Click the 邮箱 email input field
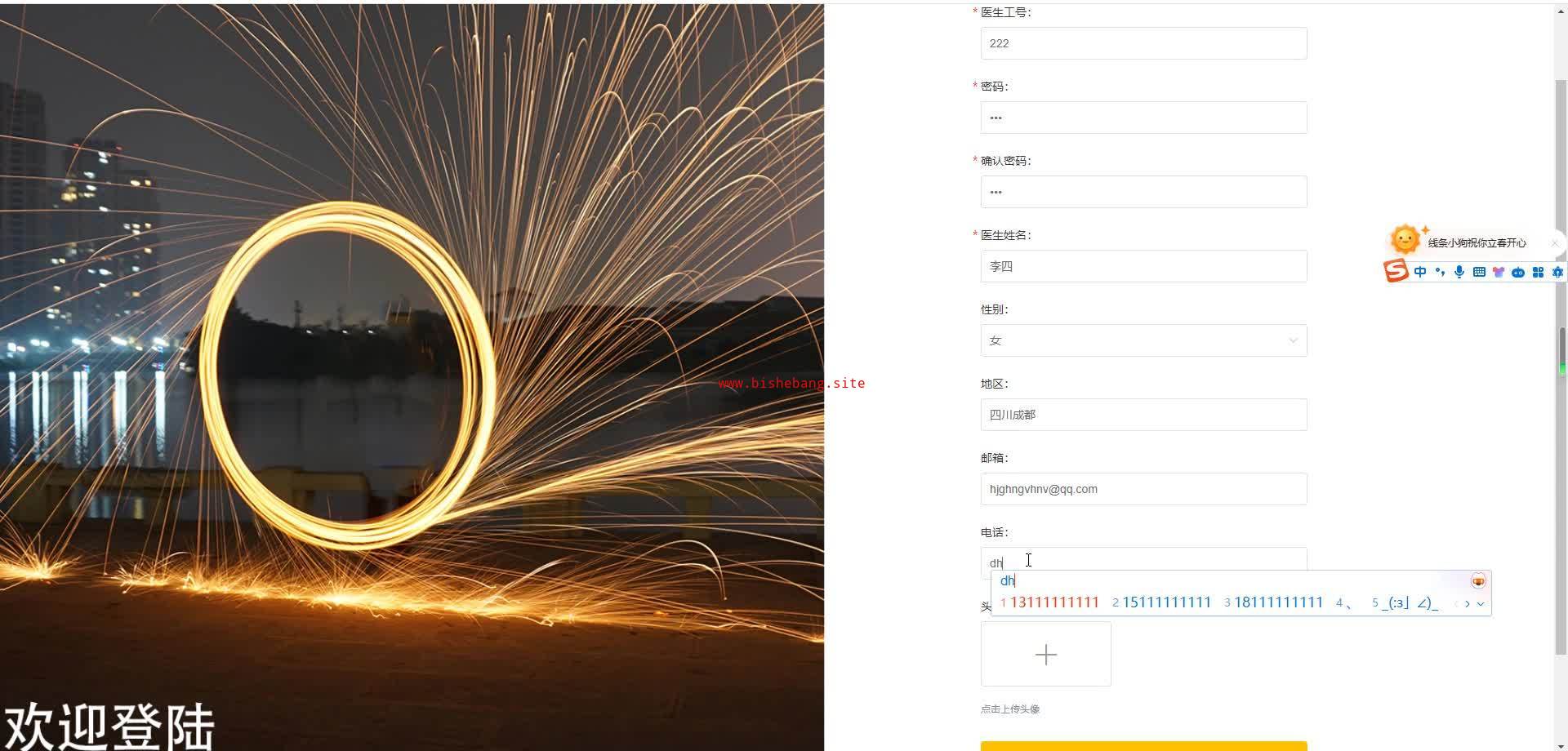This screenshot has height=751, width=1568. [1143, 489]
